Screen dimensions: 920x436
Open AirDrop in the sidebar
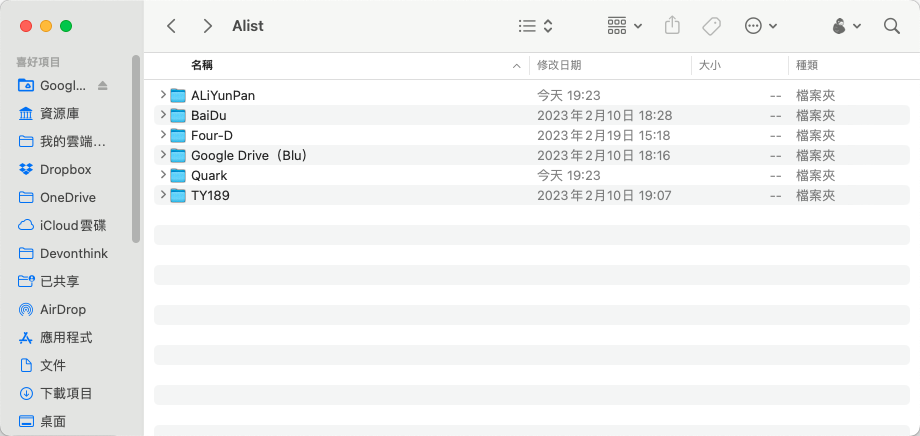[x=64, y=310]
